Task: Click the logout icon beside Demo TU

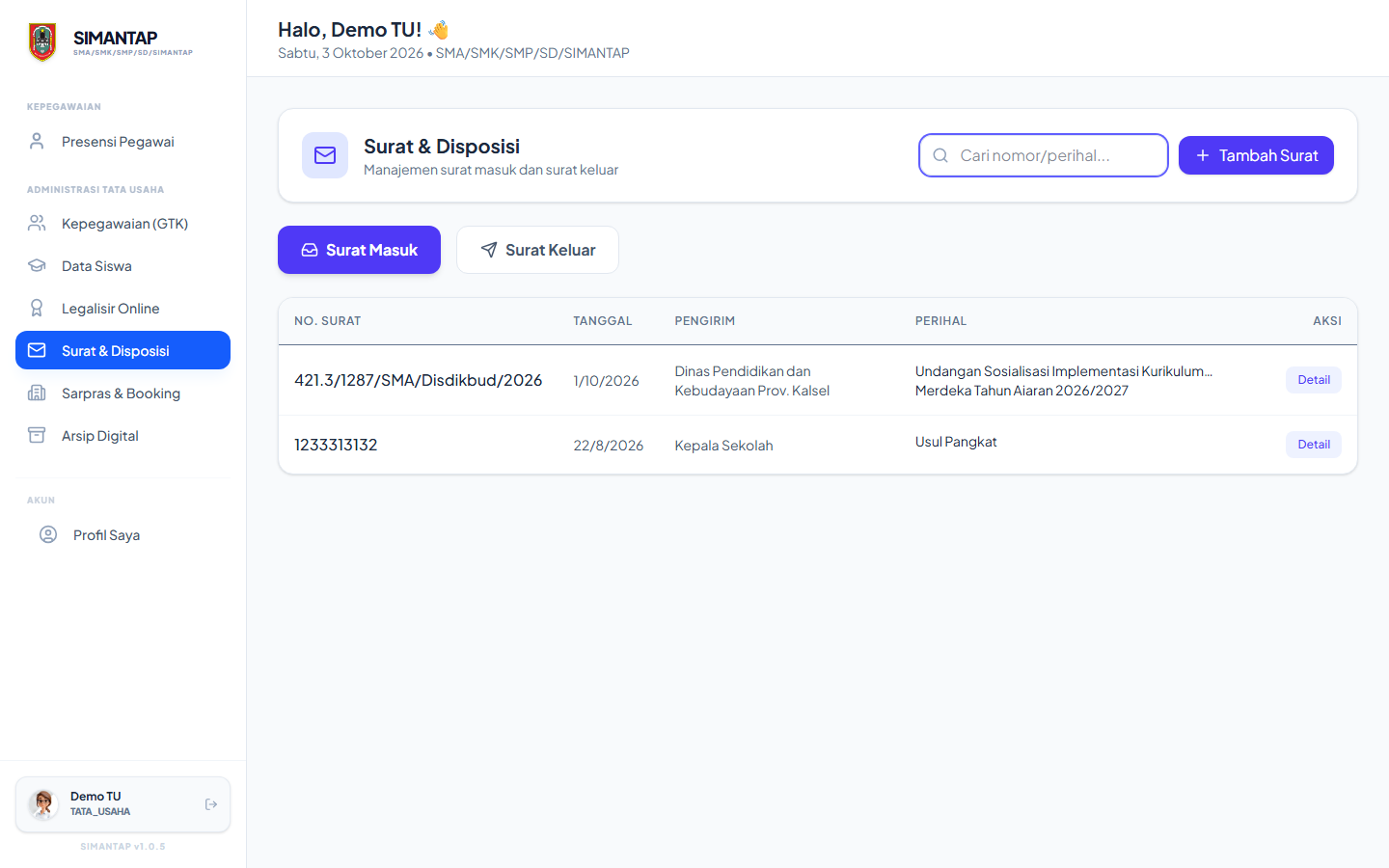Action: (211, 804)
